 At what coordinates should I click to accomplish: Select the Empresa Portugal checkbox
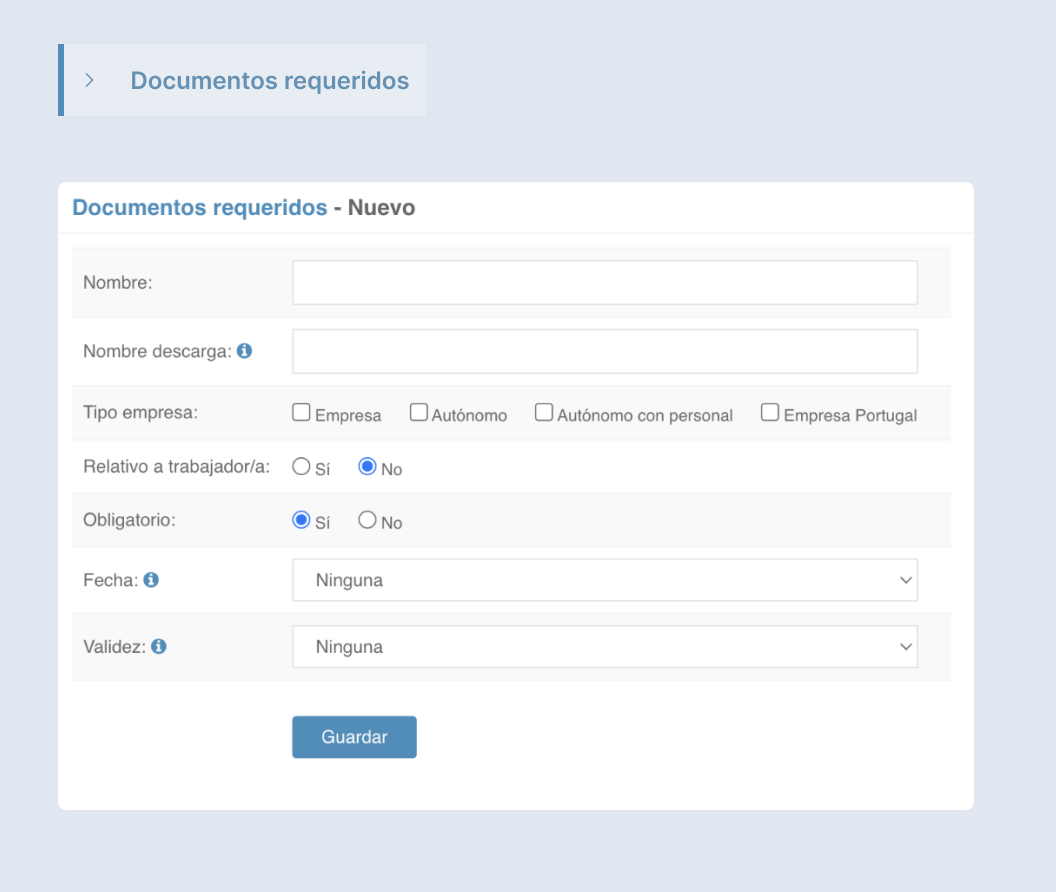point(770,412)
